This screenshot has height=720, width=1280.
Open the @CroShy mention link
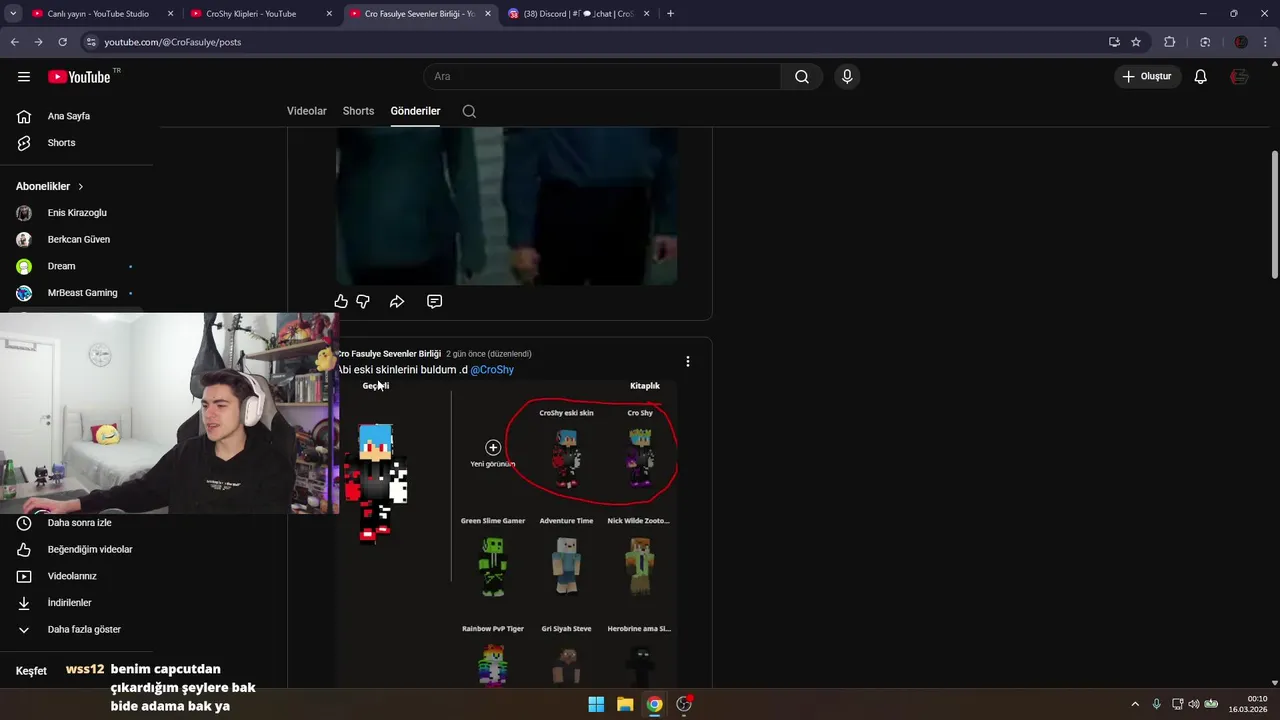492,370
